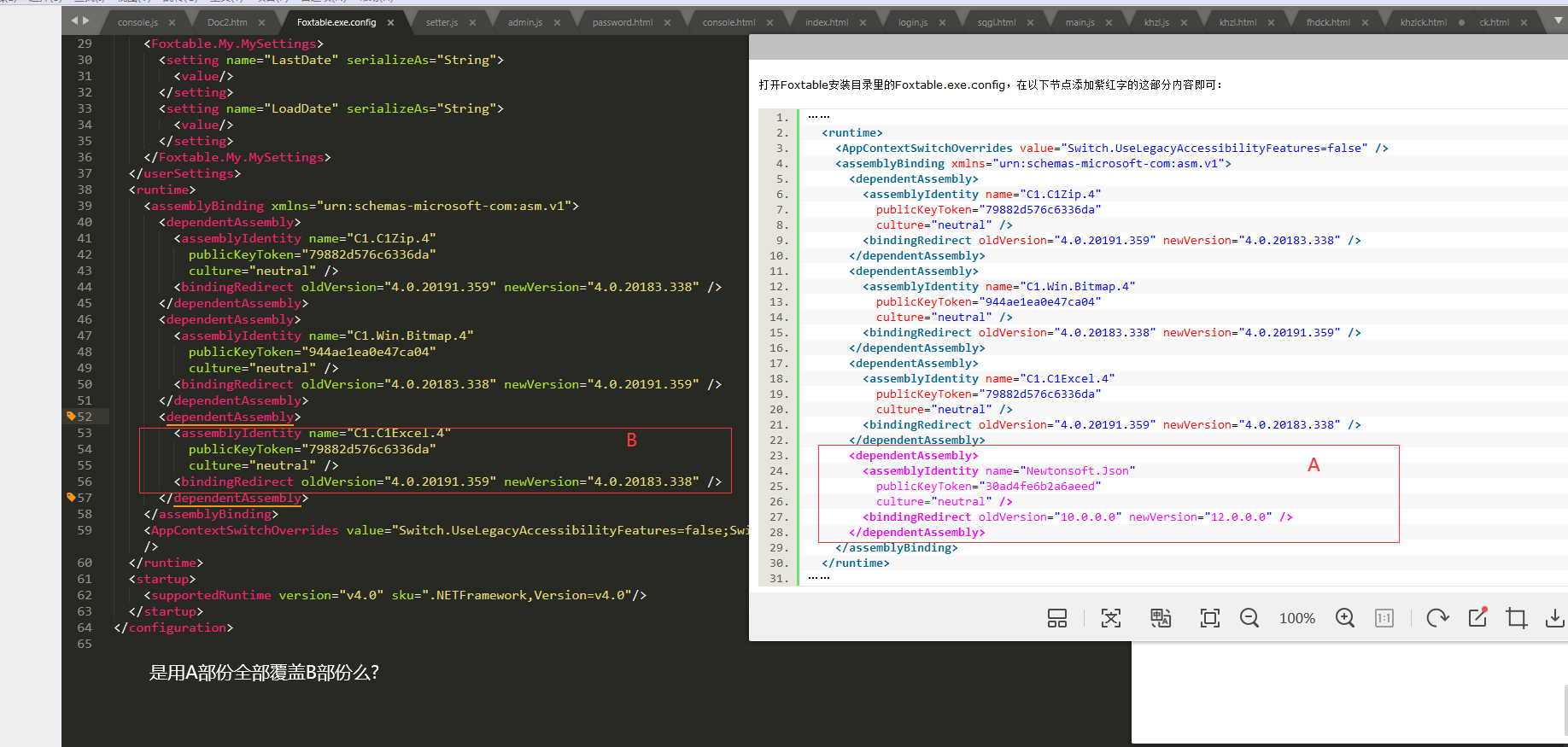Click the C1.C1Excel.4 assemblyIdentity line in editor
The height and width of the screenshot is (747, 1568).
(313, 433)
